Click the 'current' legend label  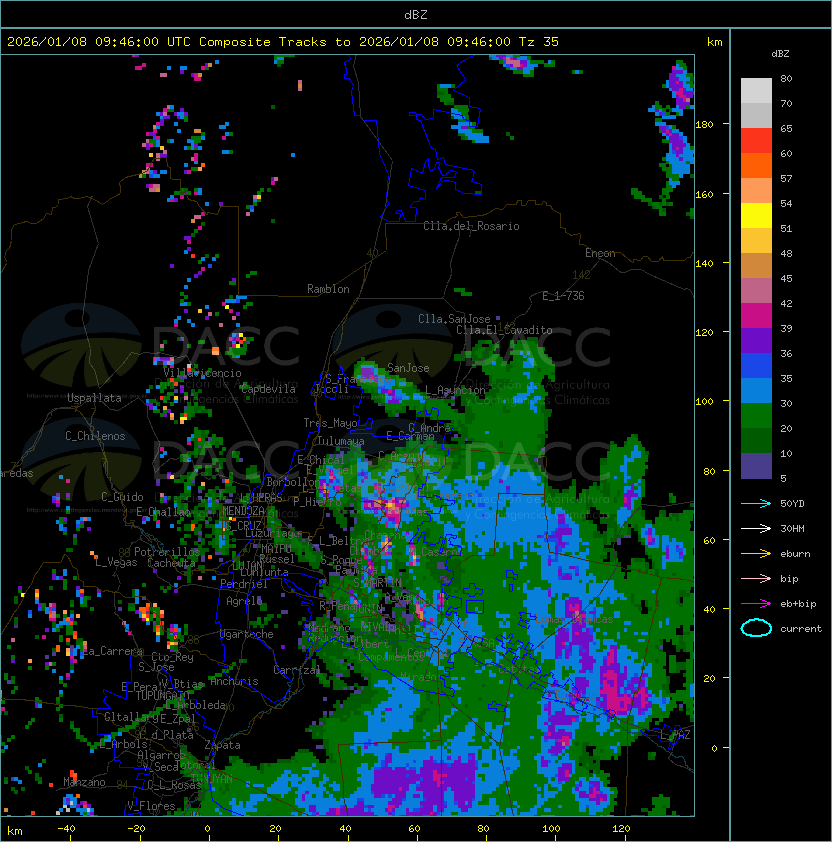(x=801, y=629)
